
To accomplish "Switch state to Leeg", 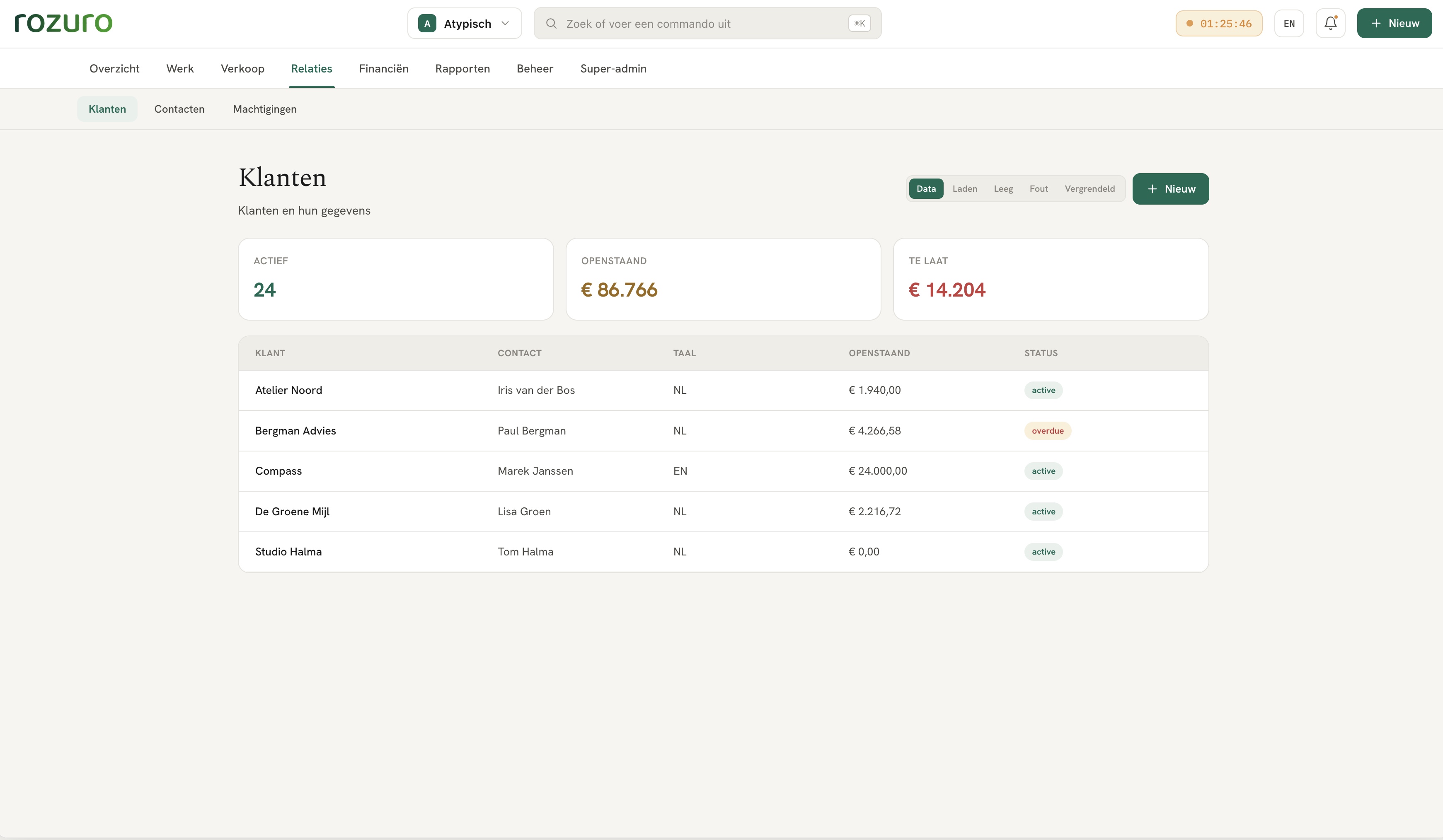I will [x=1003, y=189].
